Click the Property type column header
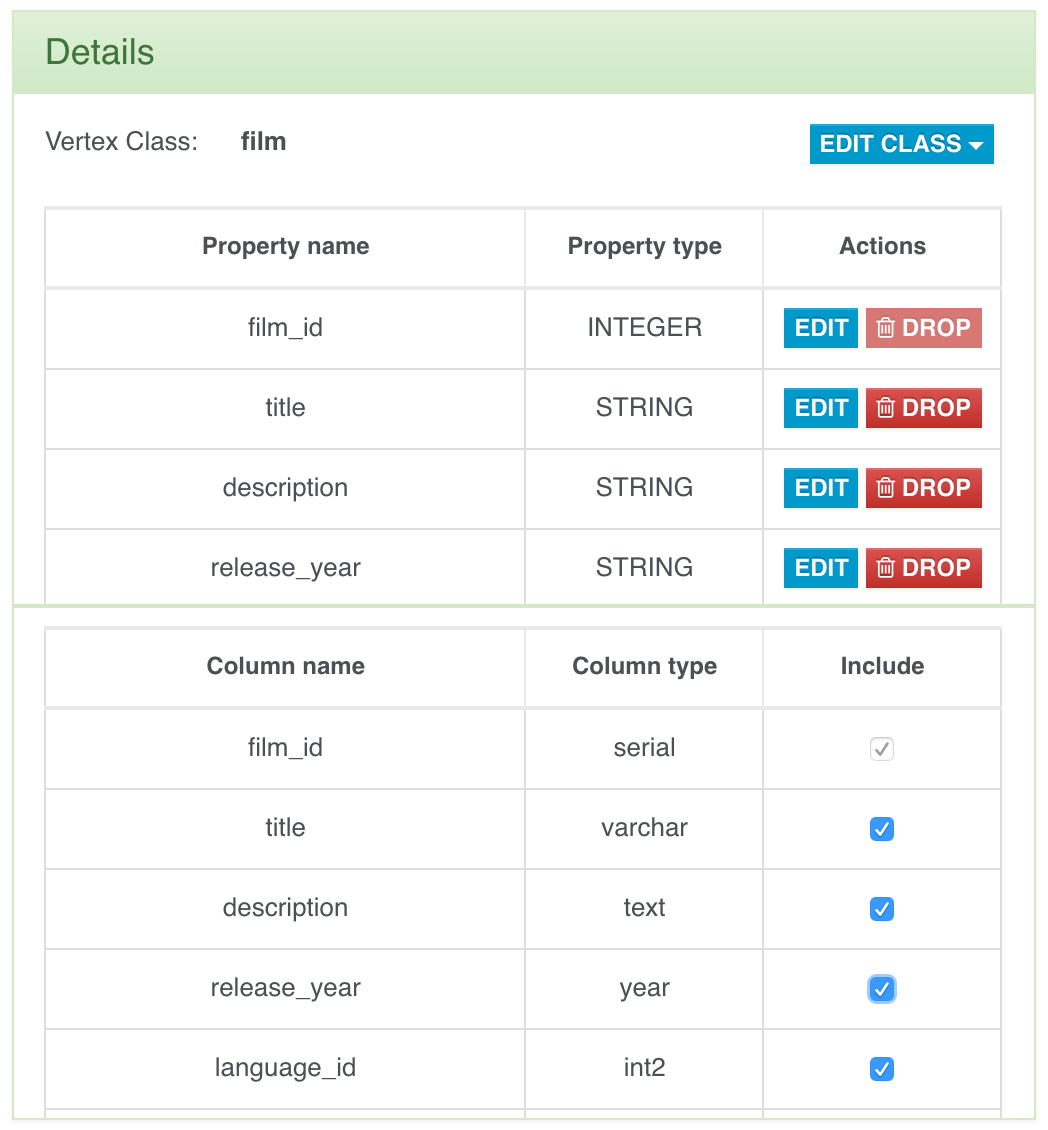This screenshot has width=1048, height=1130. coord(644,247)
